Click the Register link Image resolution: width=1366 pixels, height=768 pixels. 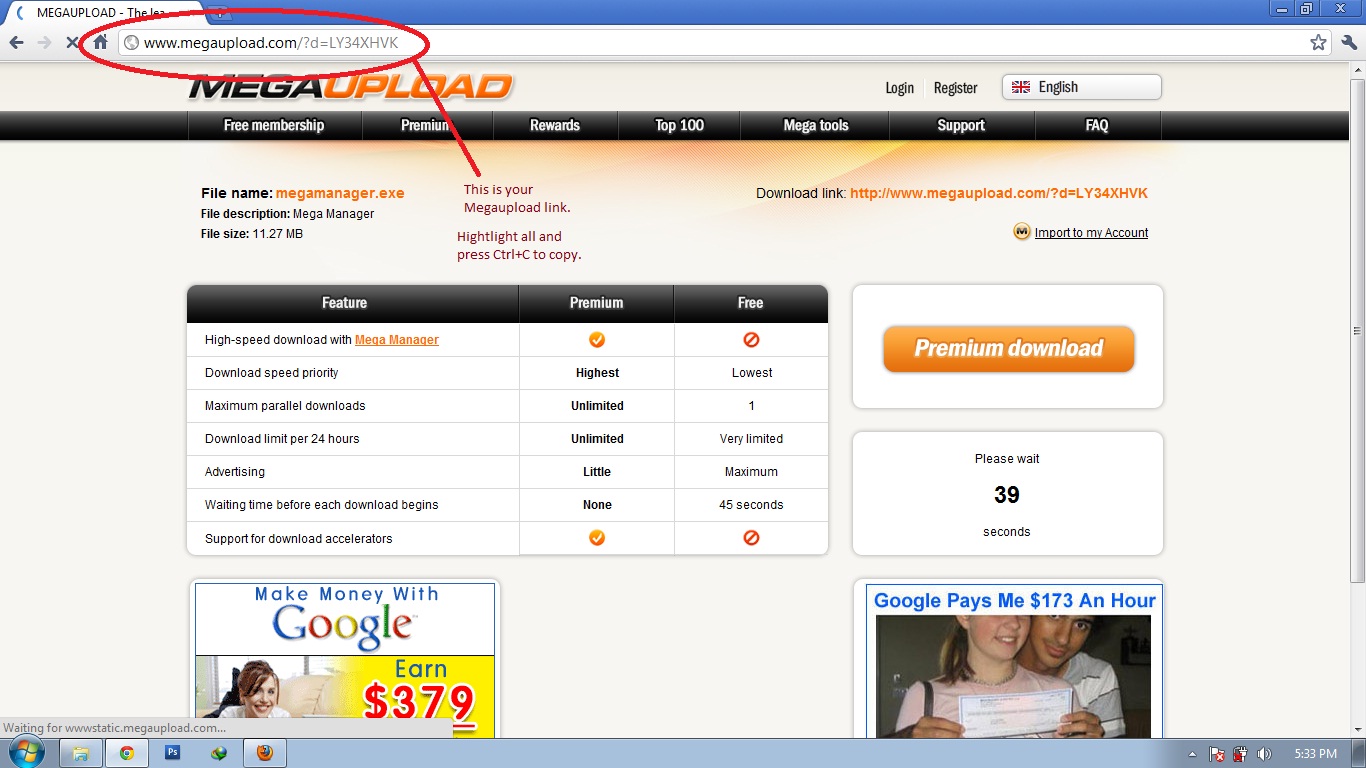point(955,88)
